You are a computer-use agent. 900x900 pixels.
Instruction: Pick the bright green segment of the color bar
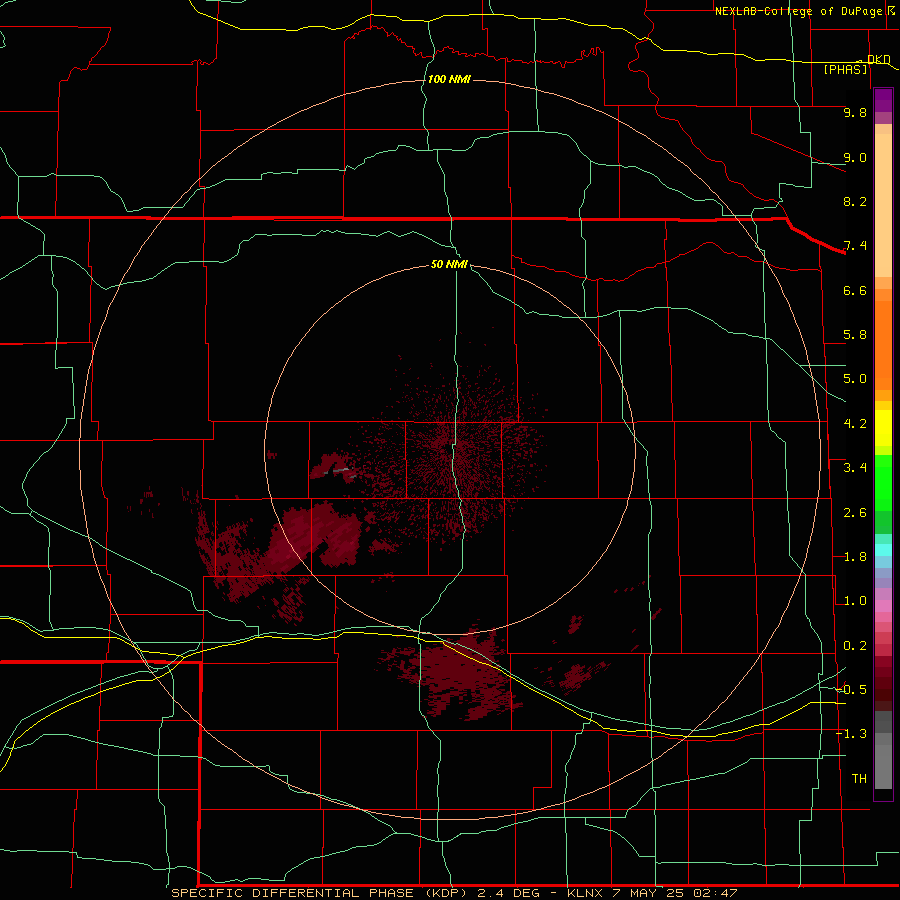tap(883, 483)
